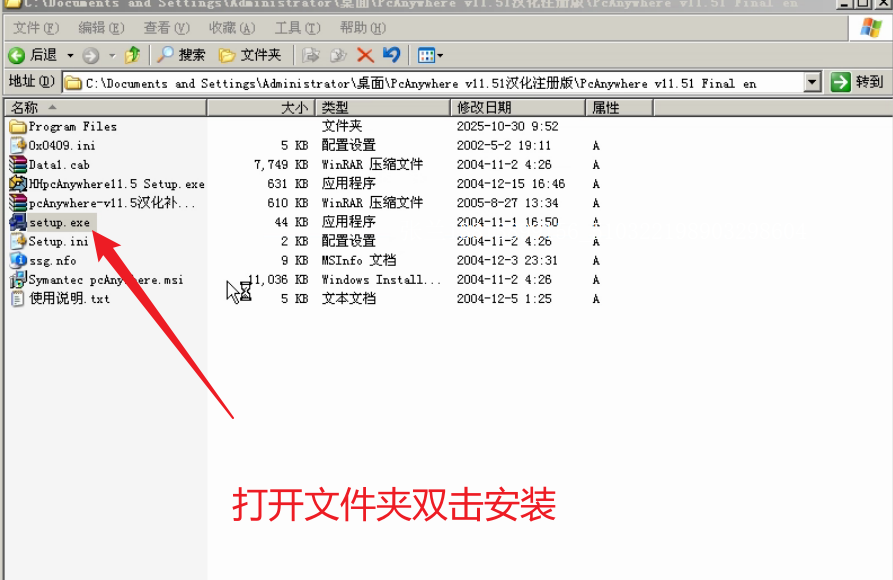Click the Data1.cab file name
Viewport: 893px width, 580px height.
(59, 165)
